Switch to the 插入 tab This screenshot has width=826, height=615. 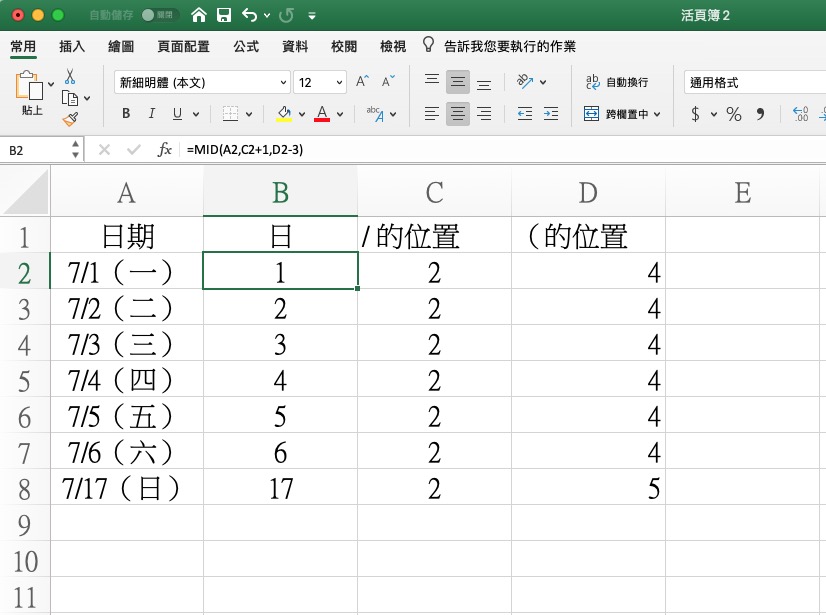tap(72, 46)
